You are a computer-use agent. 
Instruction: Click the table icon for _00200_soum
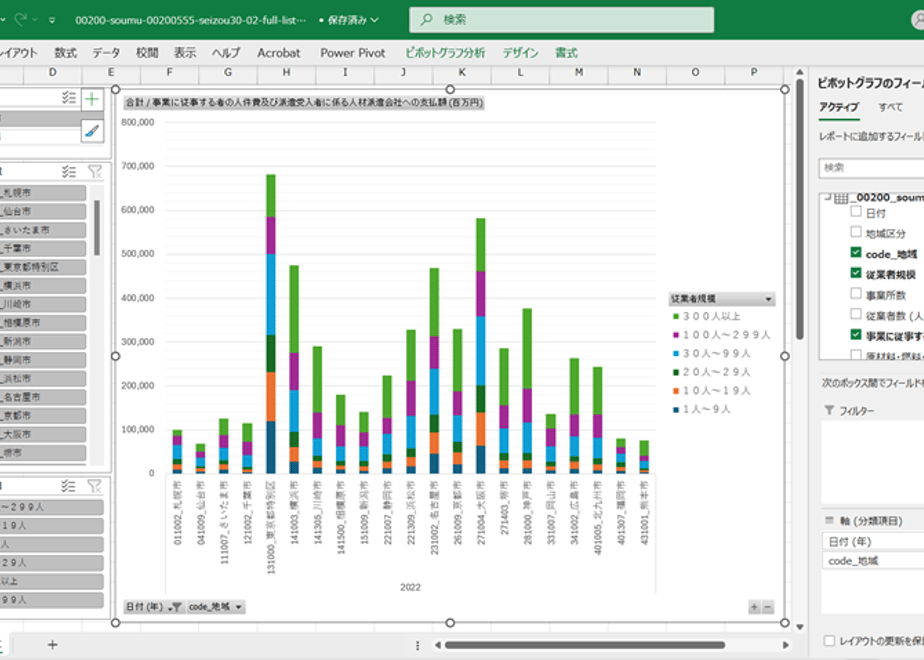pyautogui.click(x=841, y=199)
